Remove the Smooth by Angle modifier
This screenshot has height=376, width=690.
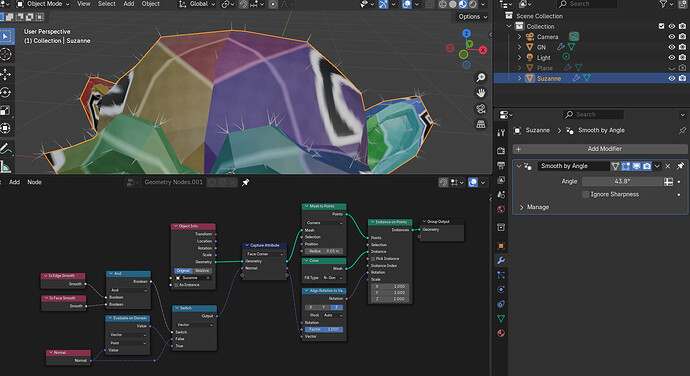point(668,166)
